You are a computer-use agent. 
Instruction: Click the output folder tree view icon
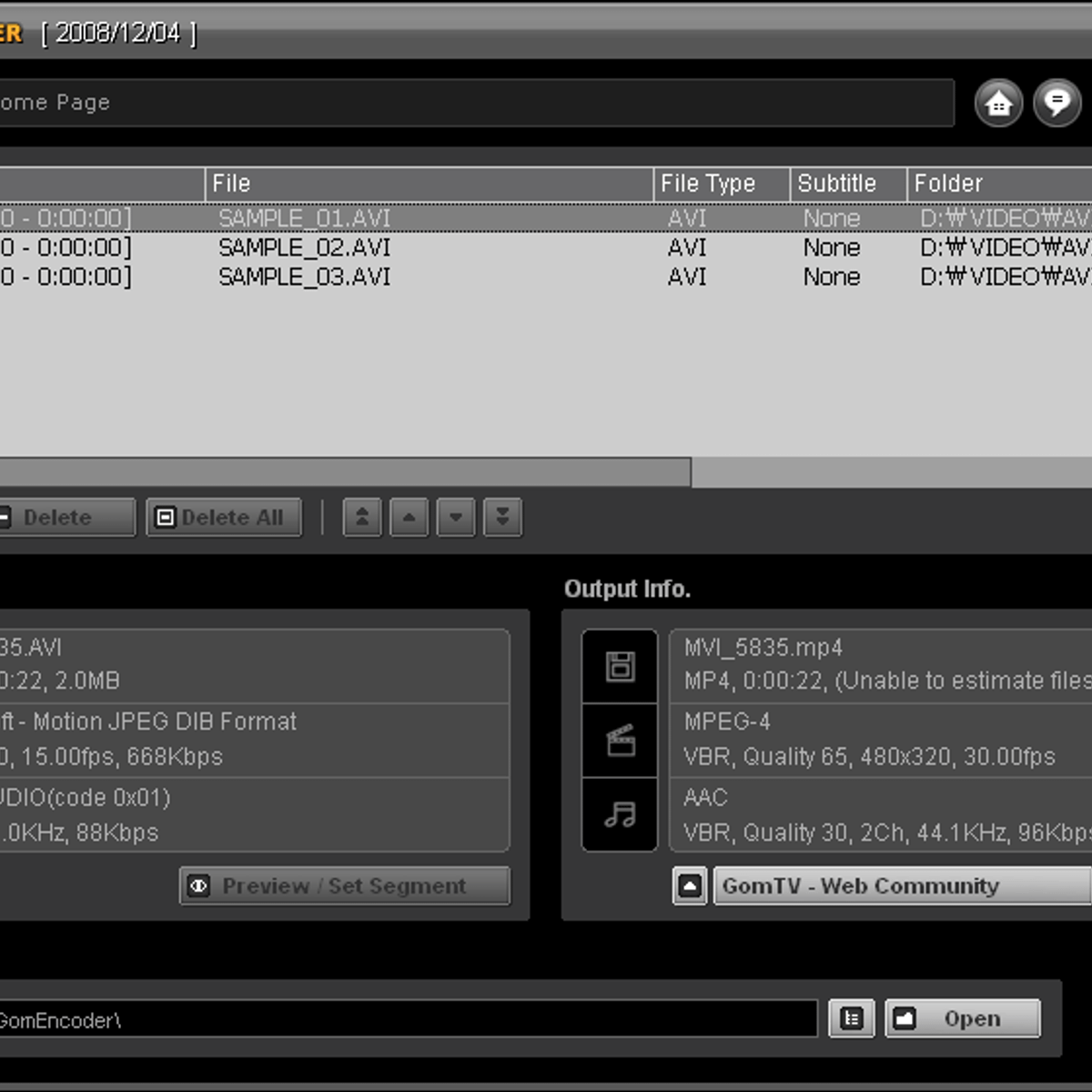tap(852, 1018)
